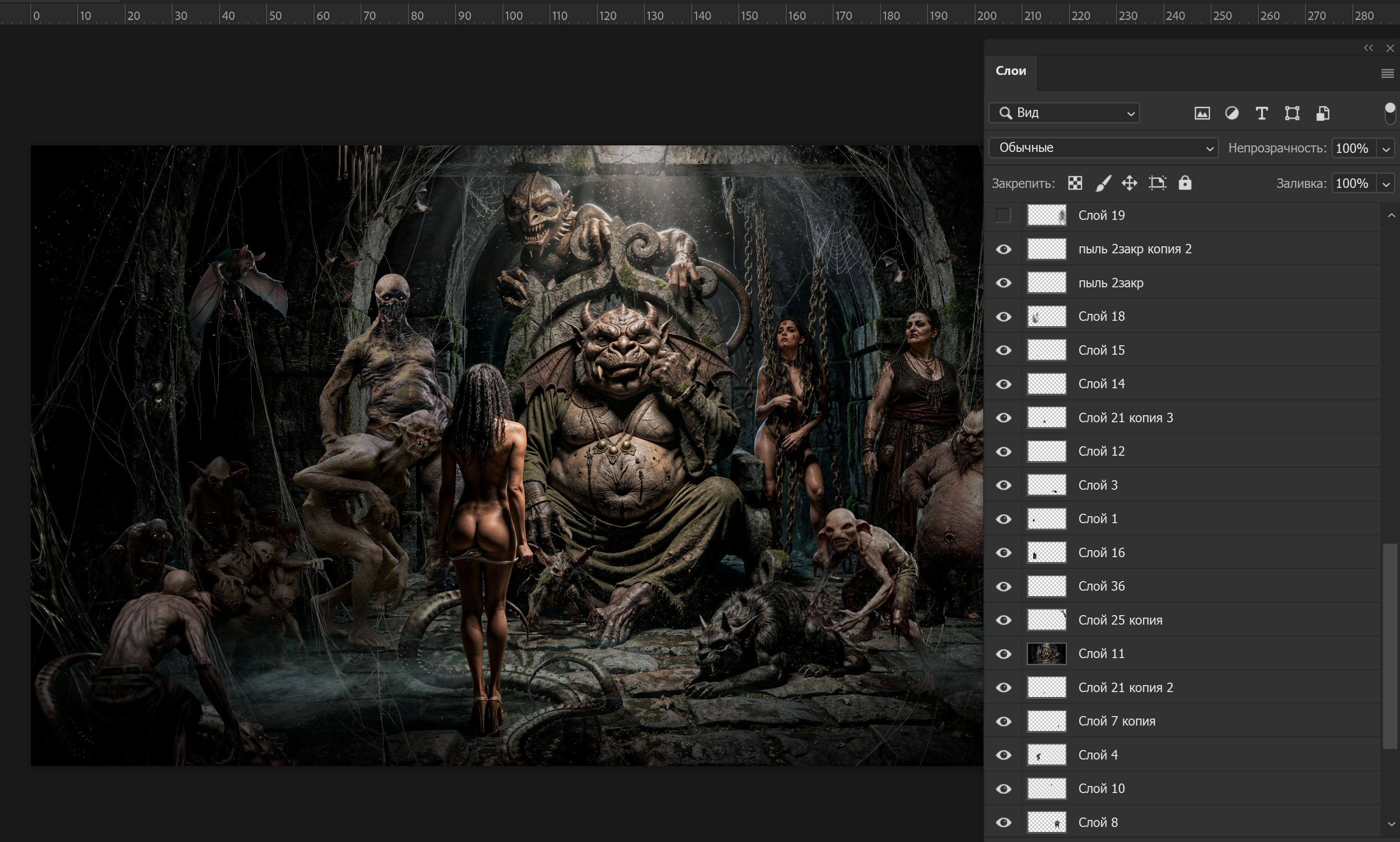
Task: Select the Слой 15 layer
Action: pos(1182,350)
